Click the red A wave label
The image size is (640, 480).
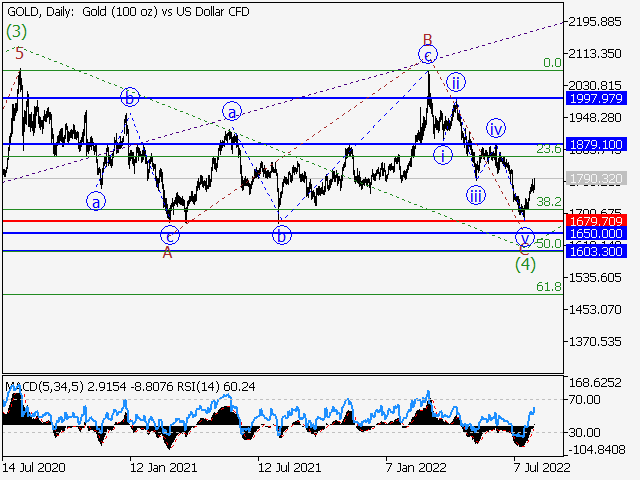coord(167,253)
